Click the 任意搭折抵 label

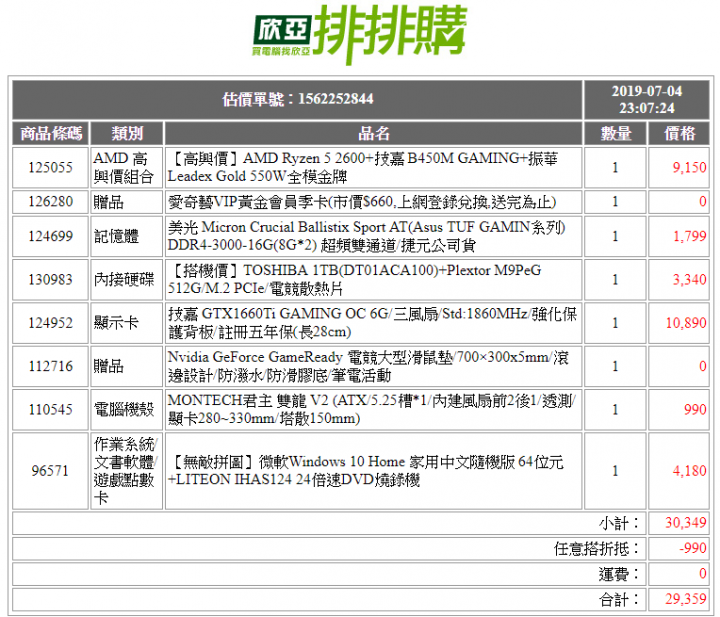coord(596,548)
